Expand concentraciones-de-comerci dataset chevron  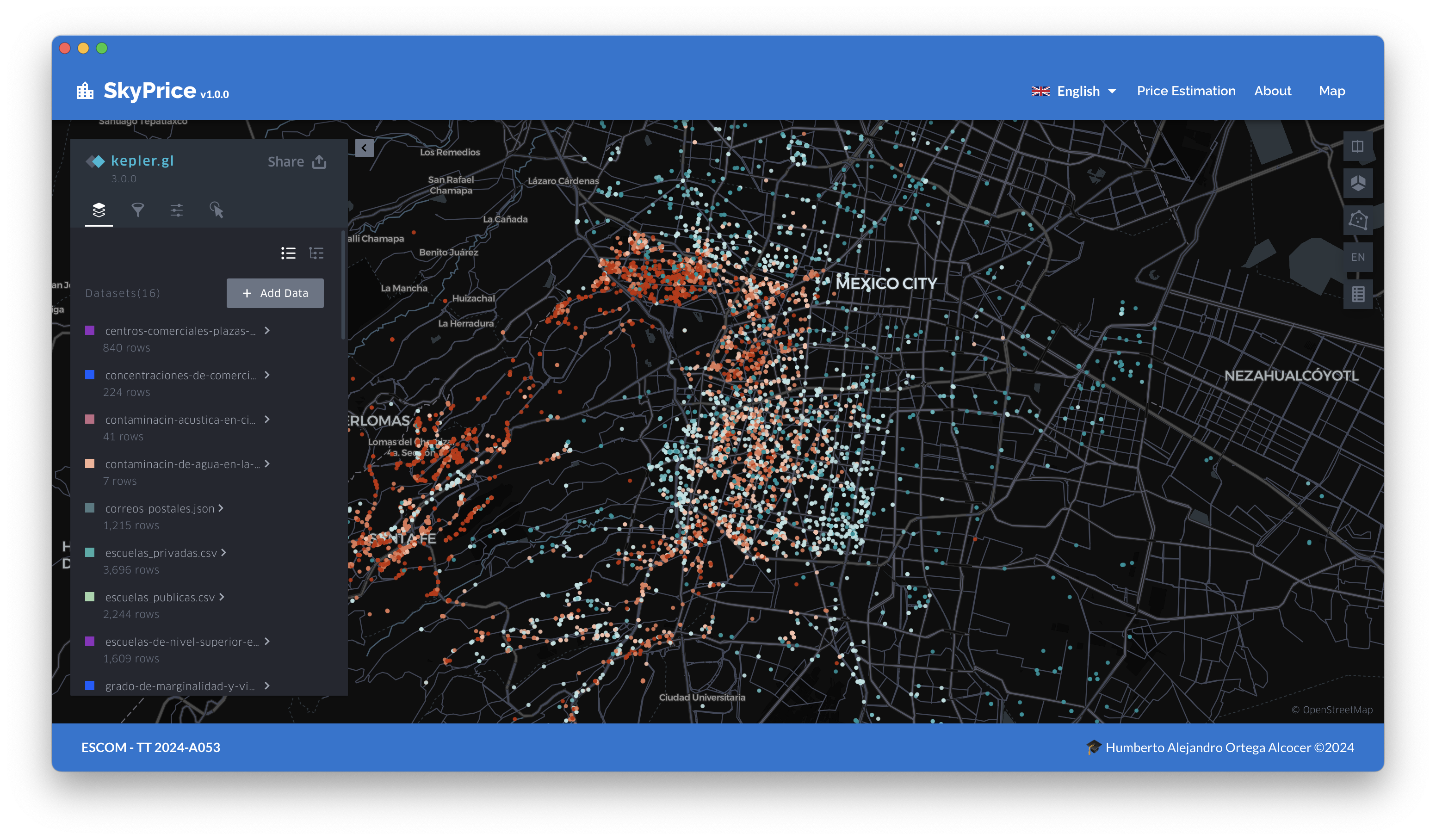click(x=266, y=375)
